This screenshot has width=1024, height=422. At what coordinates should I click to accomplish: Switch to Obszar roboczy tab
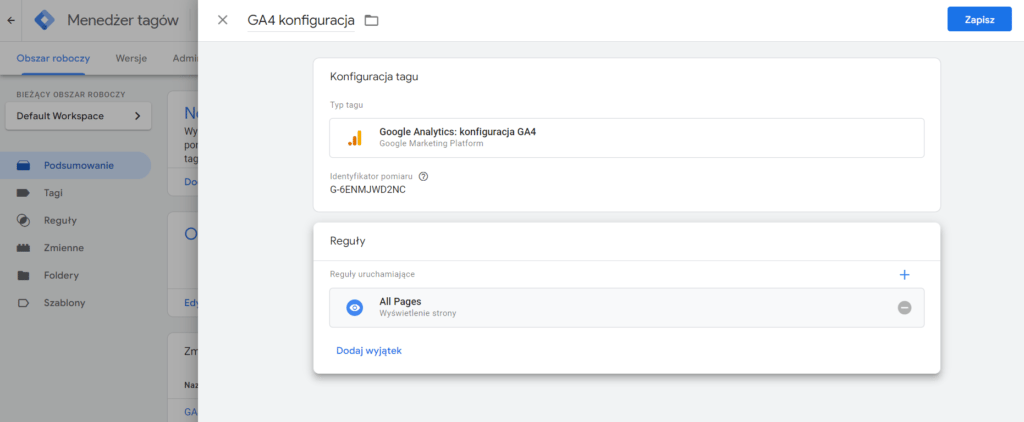tap(54, 59)
